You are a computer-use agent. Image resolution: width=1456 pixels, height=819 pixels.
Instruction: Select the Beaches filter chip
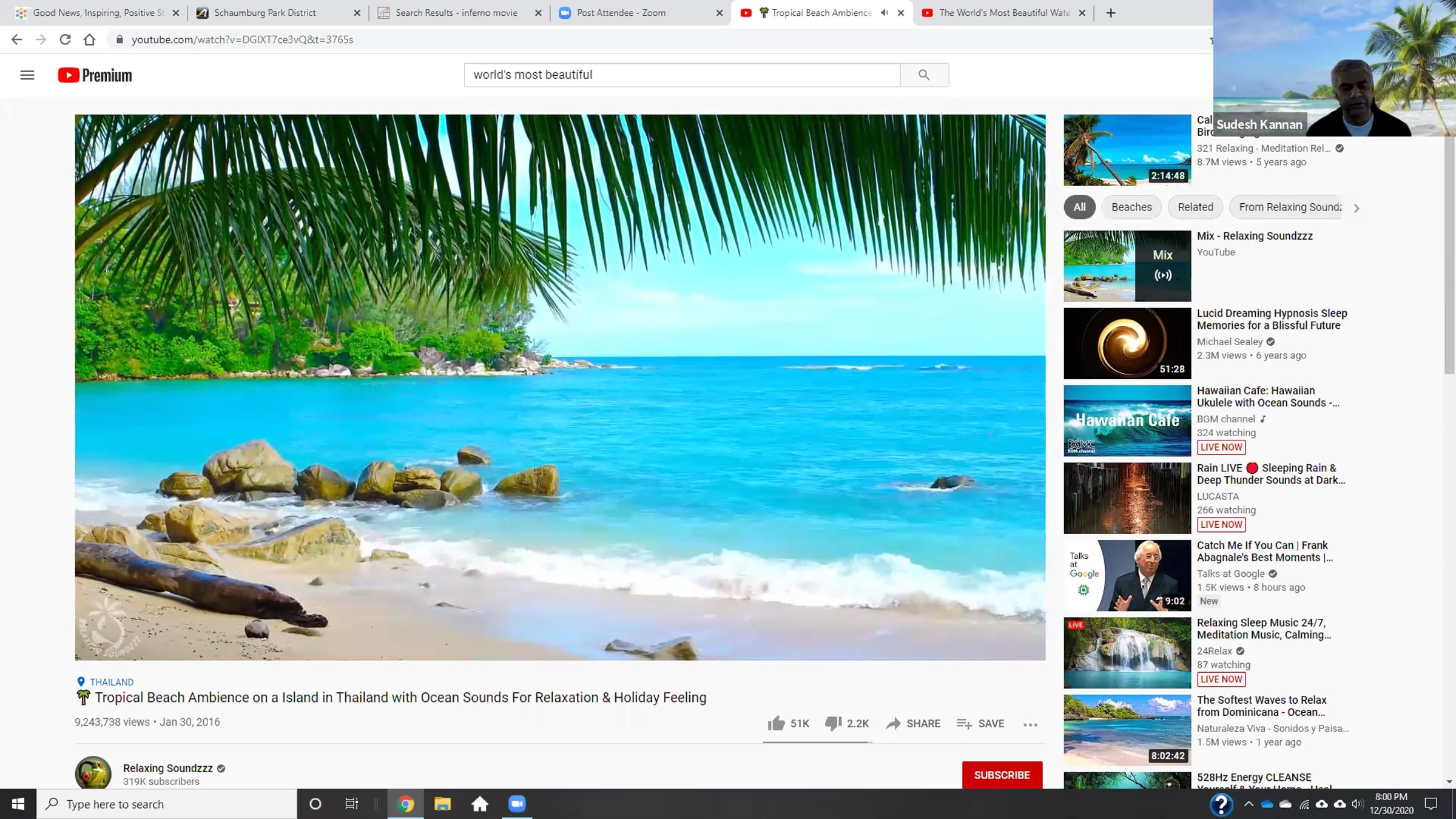click(x=1131, y=207)
